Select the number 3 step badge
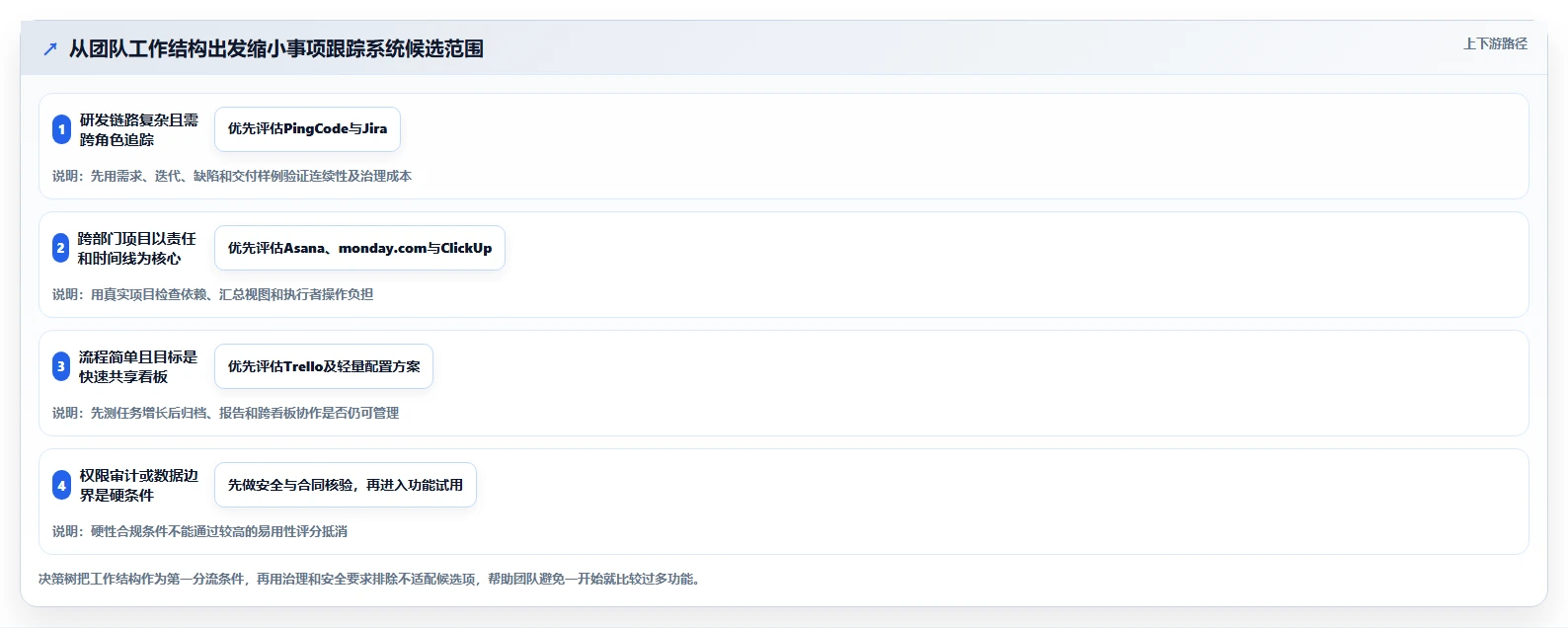 (x=61, y=366)
